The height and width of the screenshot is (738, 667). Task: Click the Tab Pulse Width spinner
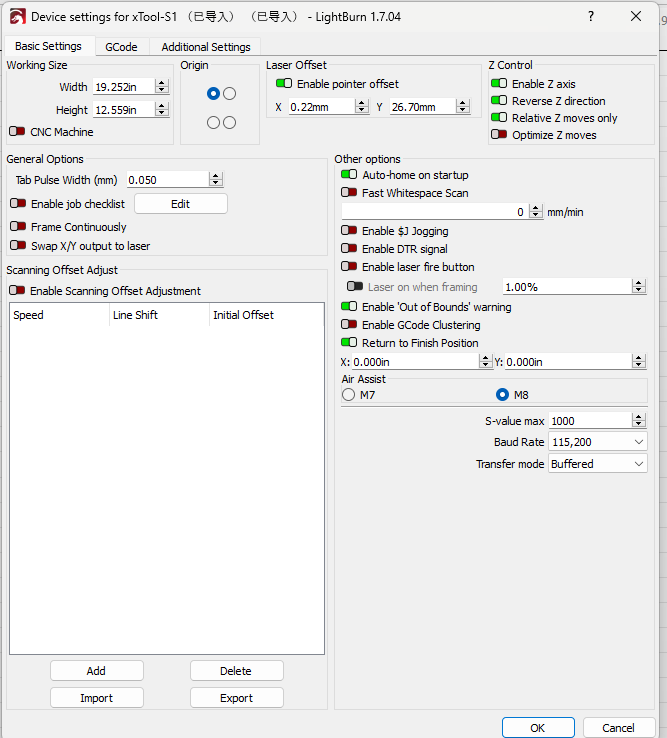pyautogui.click(x=216, y=179)
